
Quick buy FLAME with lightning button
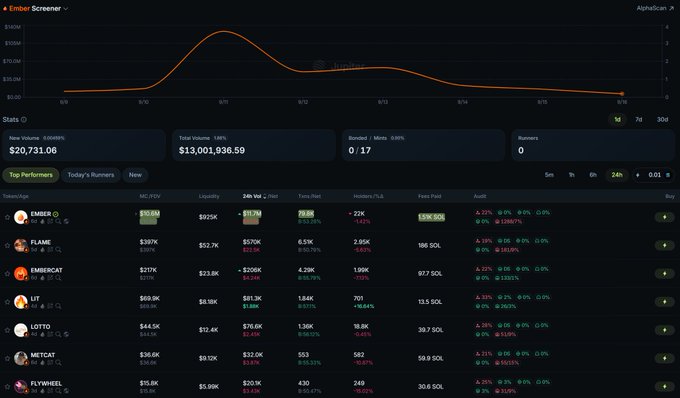click(664, 245)
